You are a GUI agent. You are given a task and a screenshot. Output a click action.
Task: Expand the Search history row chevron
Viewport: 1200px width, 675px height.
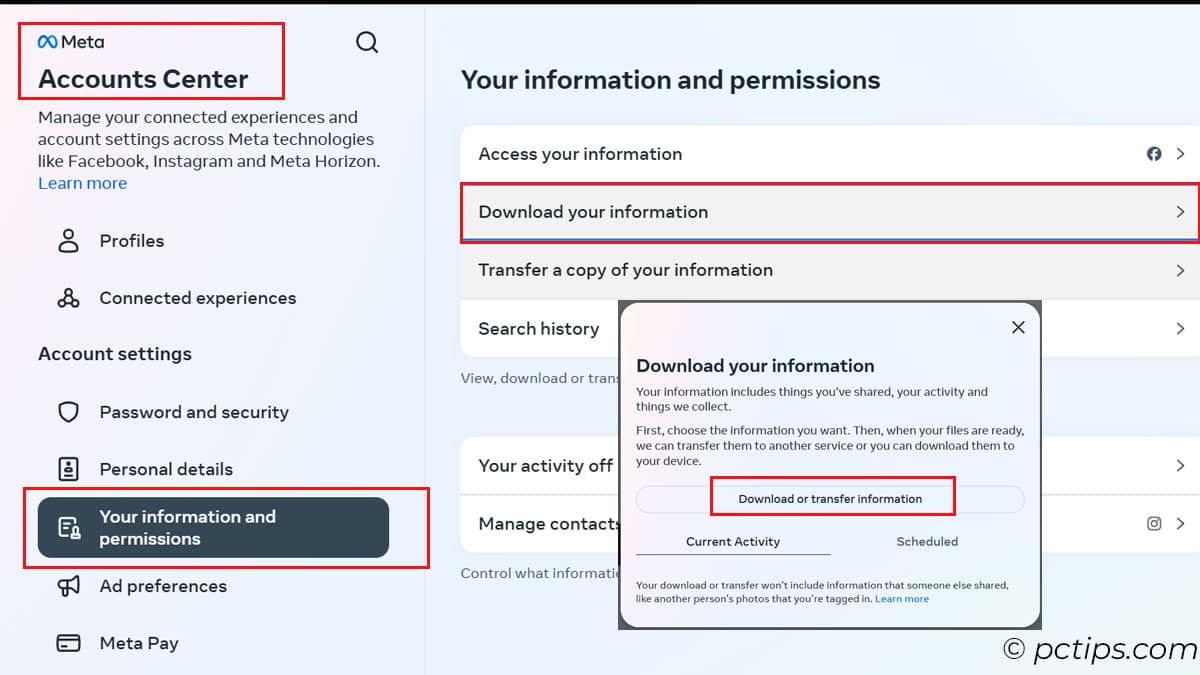pyautogui.click(x=1180, y=328)
